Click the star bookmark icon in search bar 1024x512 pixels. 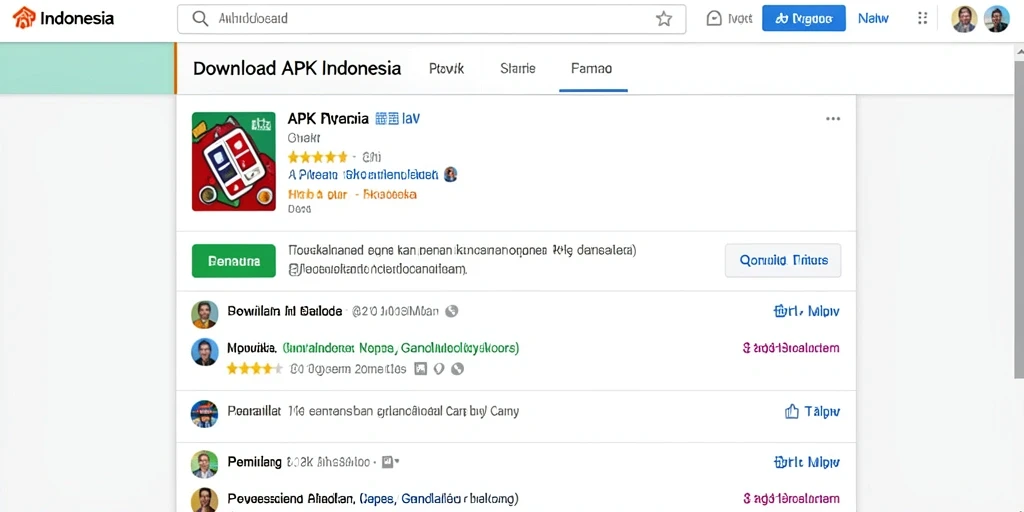click(x=664, y=19)
